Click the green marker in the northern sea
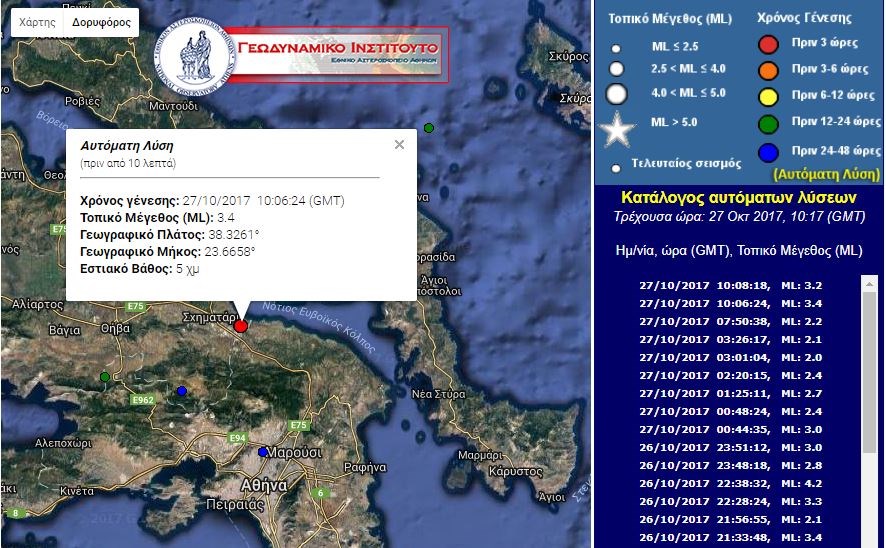 429,128
